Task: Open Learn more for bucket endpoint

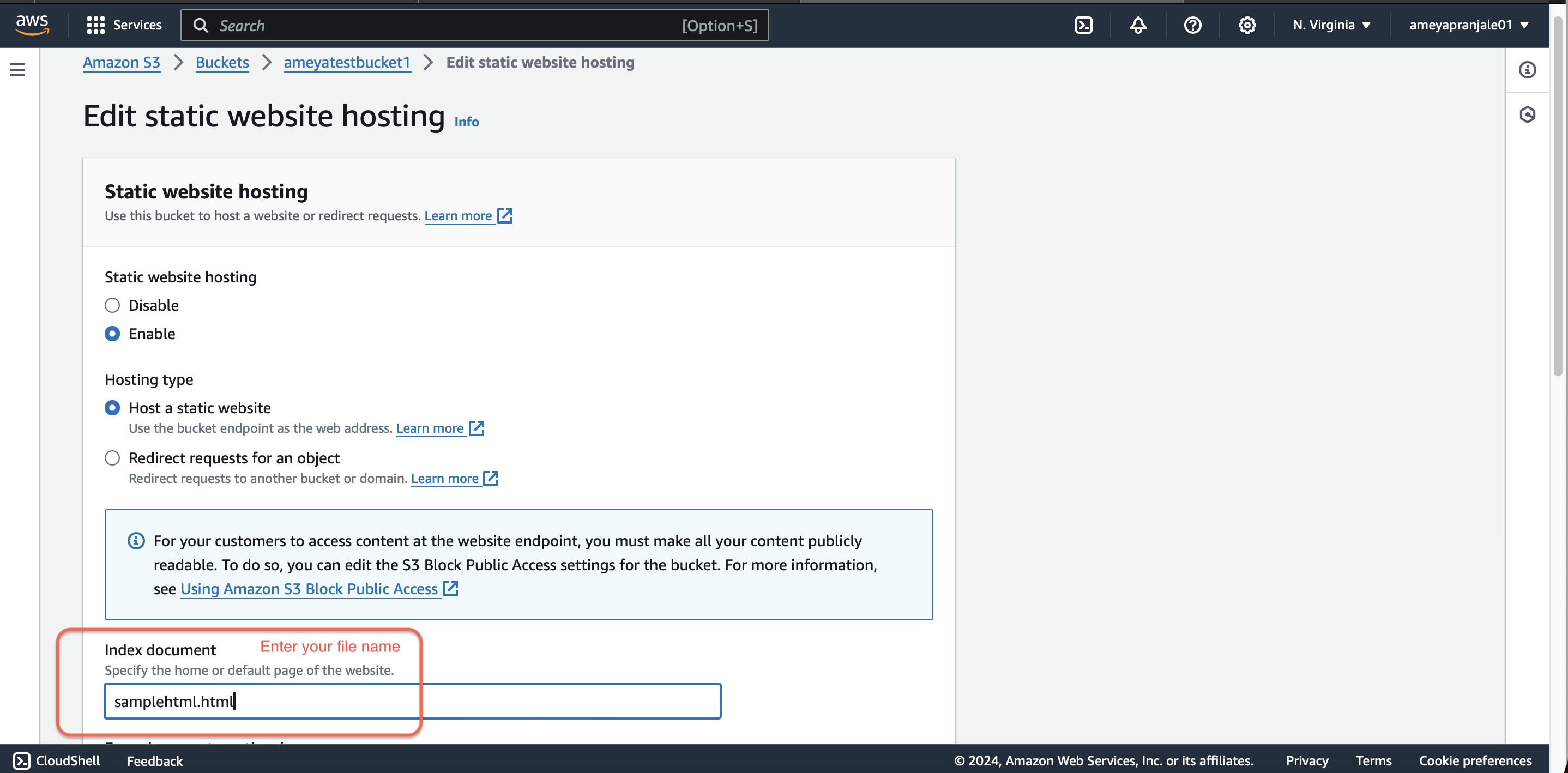Action: 439,428
